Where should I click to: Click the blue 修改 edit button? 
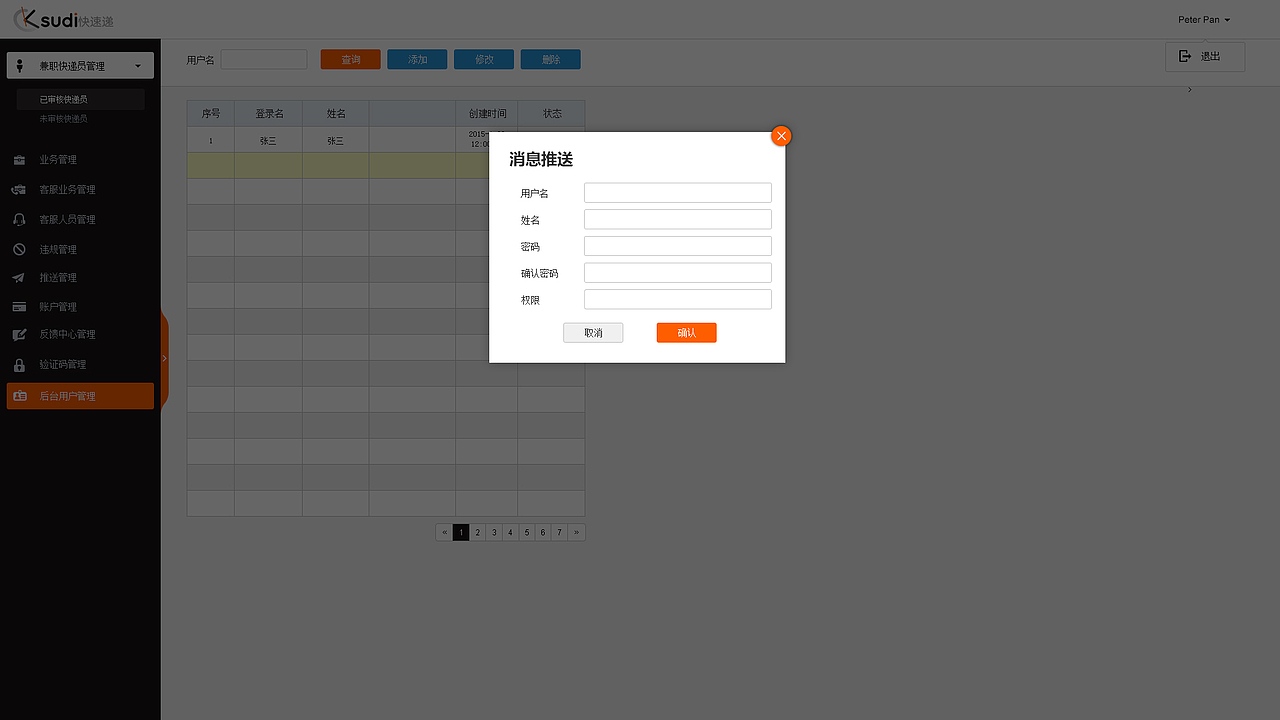[484, 60]
